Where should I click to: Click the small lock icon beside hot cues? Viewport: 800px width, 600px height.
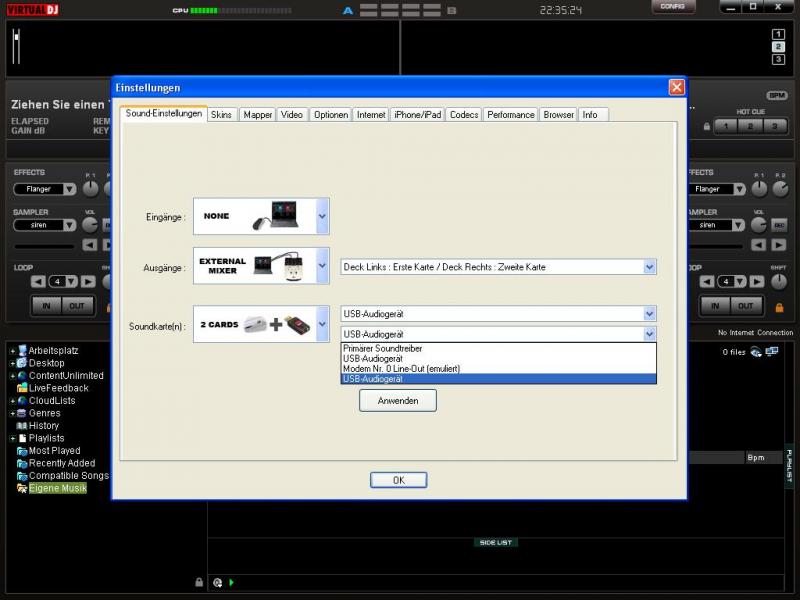pos(707,127)
